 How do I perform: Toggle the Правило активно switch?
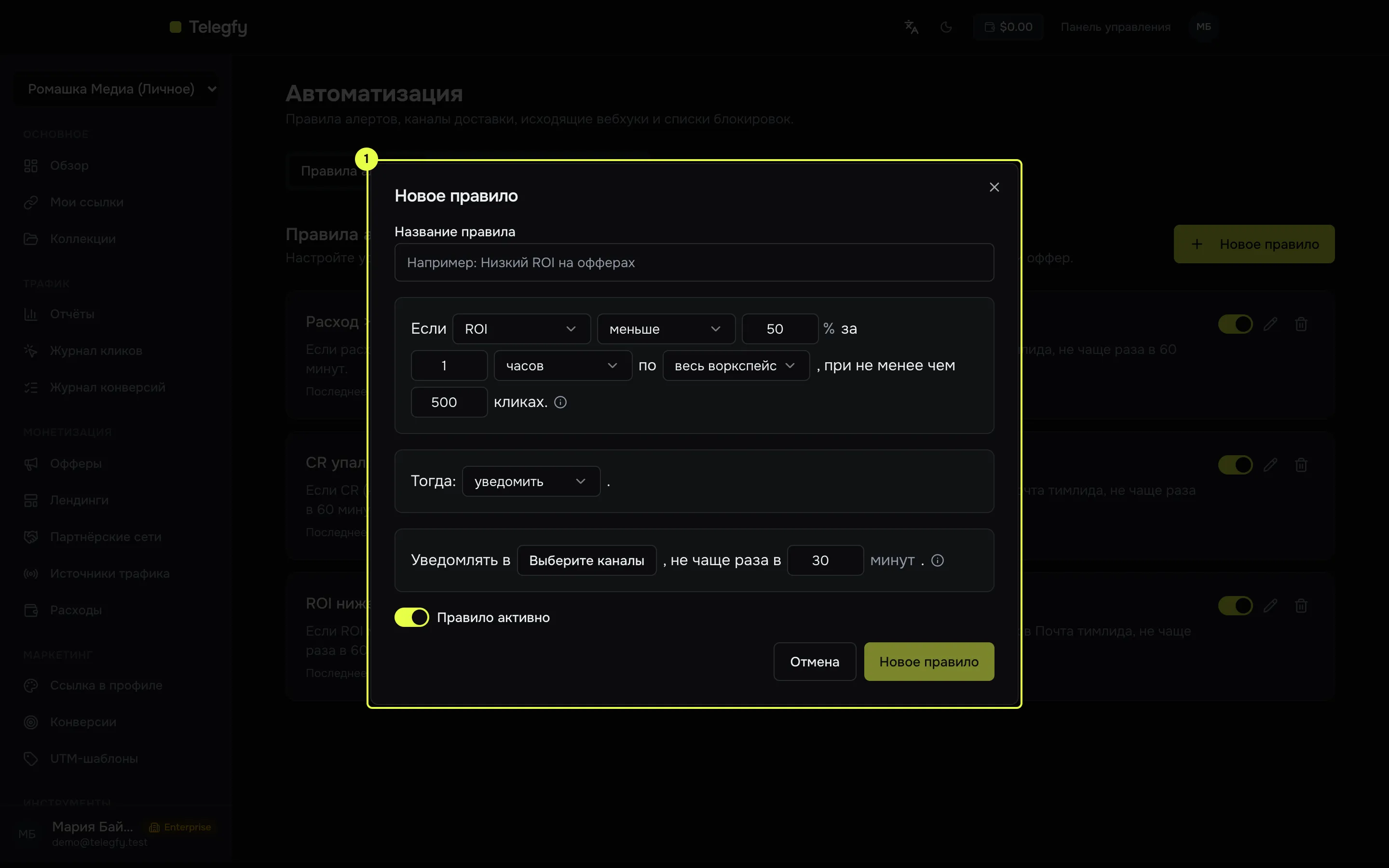click(411, 617)
